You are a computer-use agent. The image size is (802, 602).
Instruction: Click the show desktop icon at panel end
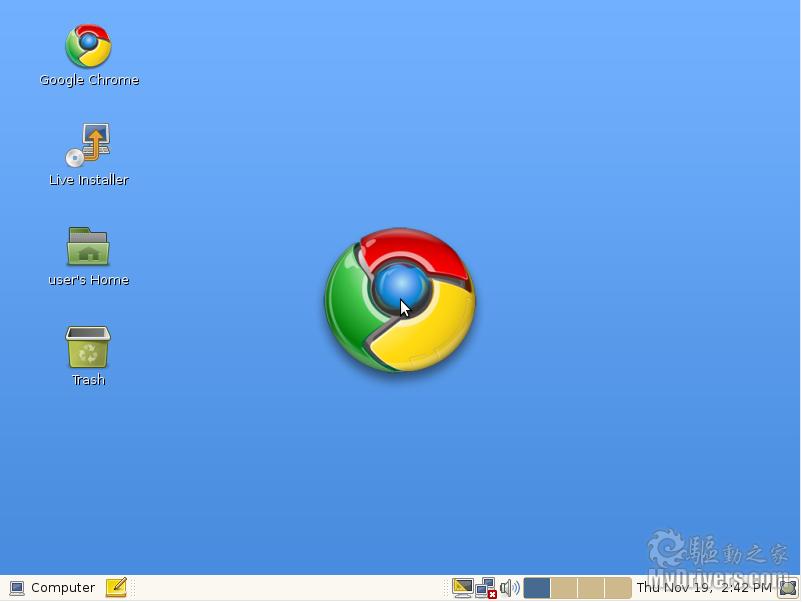coord(789,588)
